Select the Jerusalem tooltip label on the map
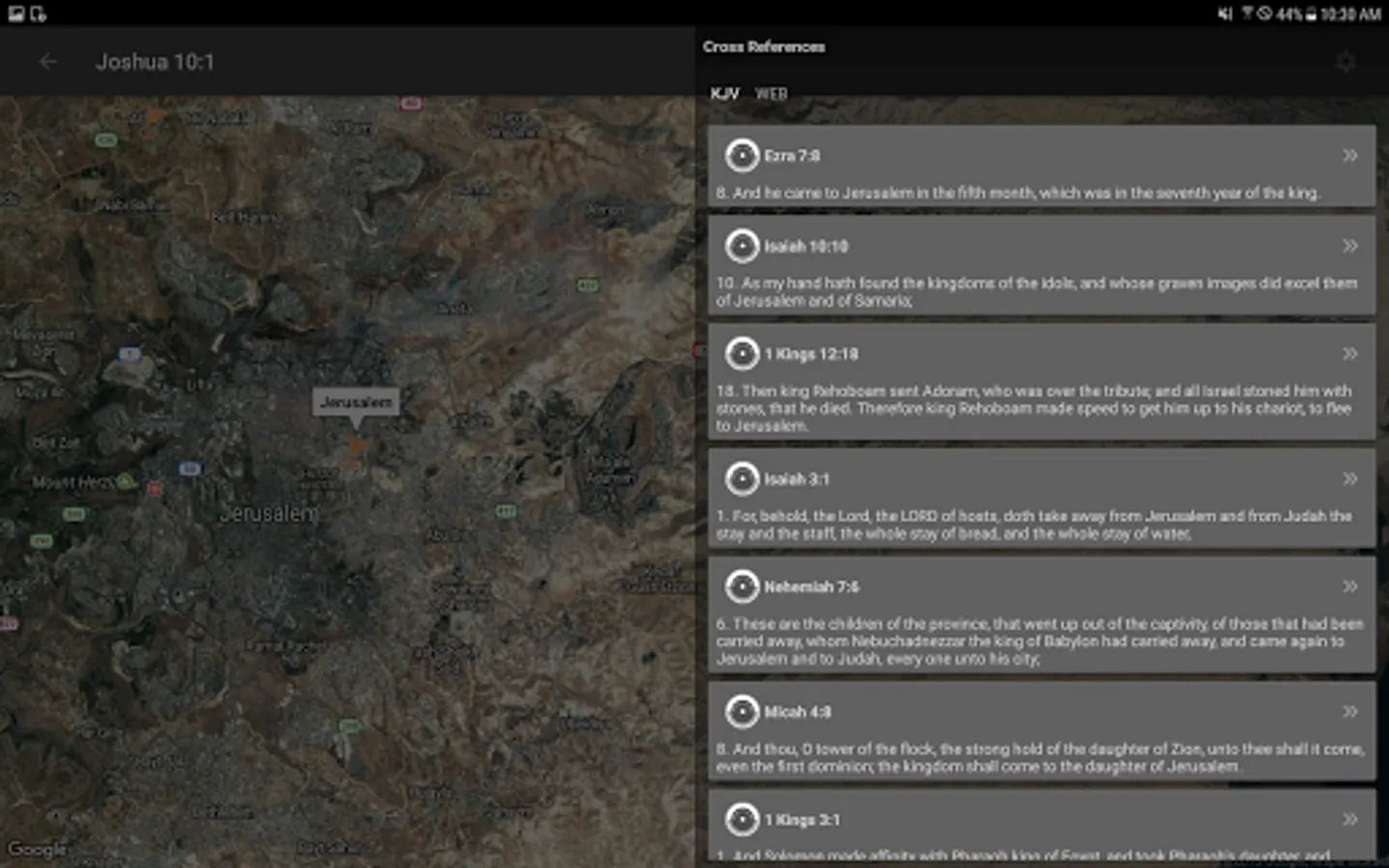Viewport: 1389px width, 868px height. tap(356, 402)
